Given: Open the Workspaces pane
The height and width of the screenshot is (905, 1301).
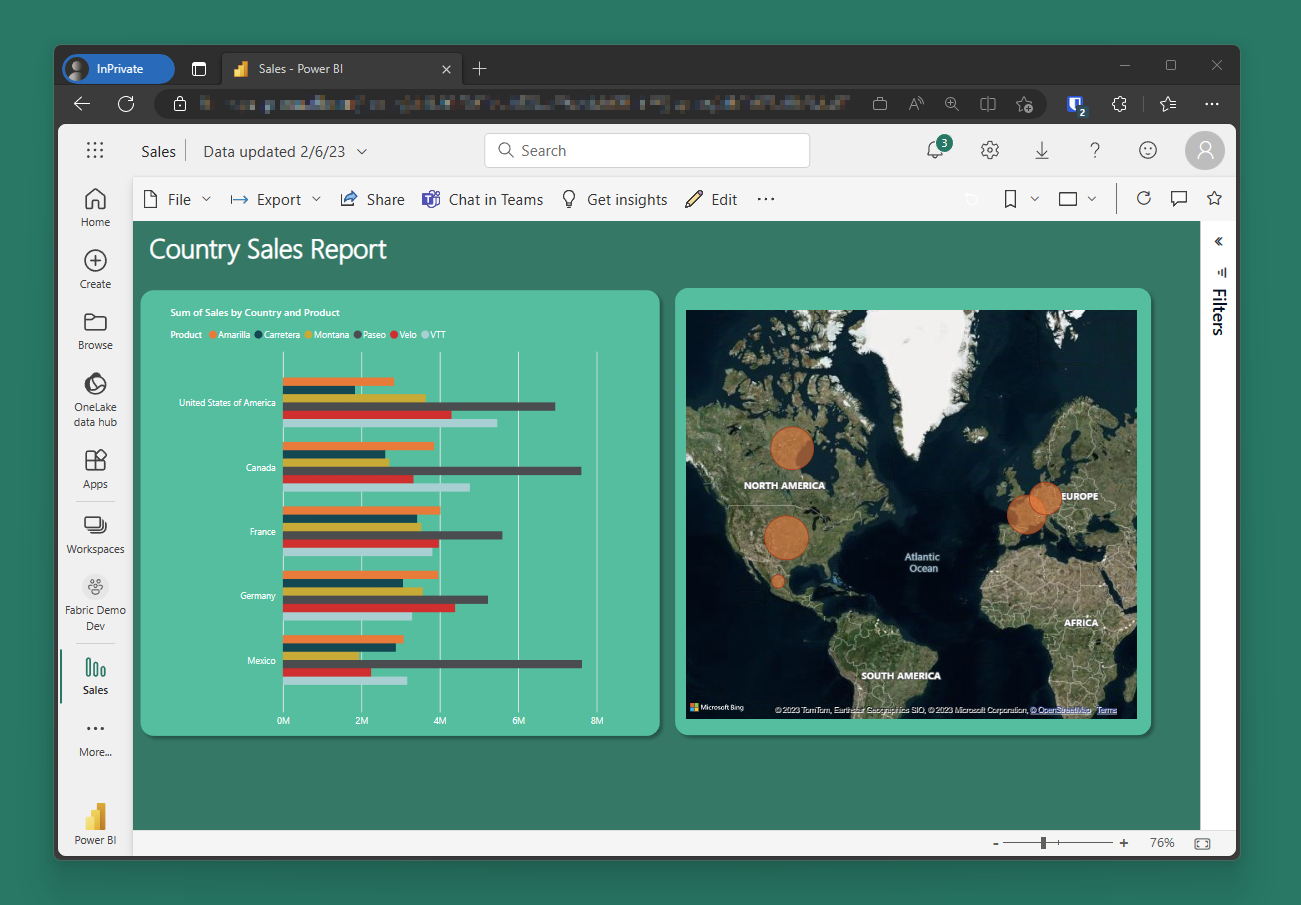Looking at the screenshot, I should click(95, 535).
